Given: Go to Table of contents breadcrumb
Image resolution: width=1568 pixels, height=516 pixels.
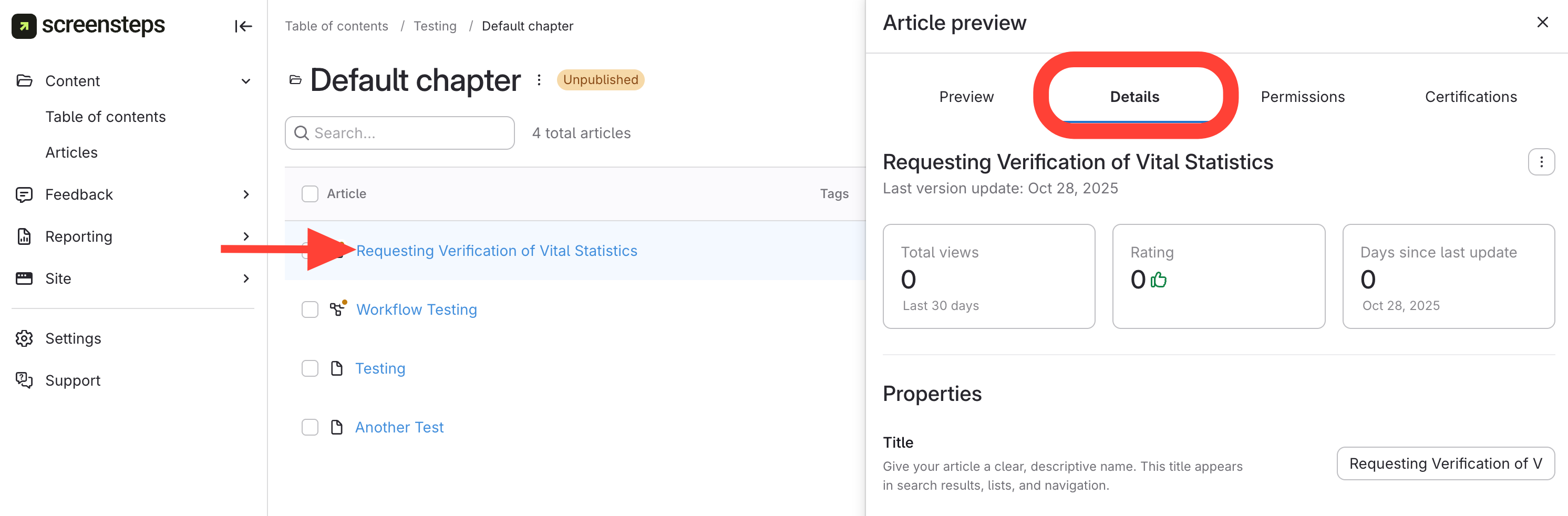Looking at the screenshot, I should [336, 26].
